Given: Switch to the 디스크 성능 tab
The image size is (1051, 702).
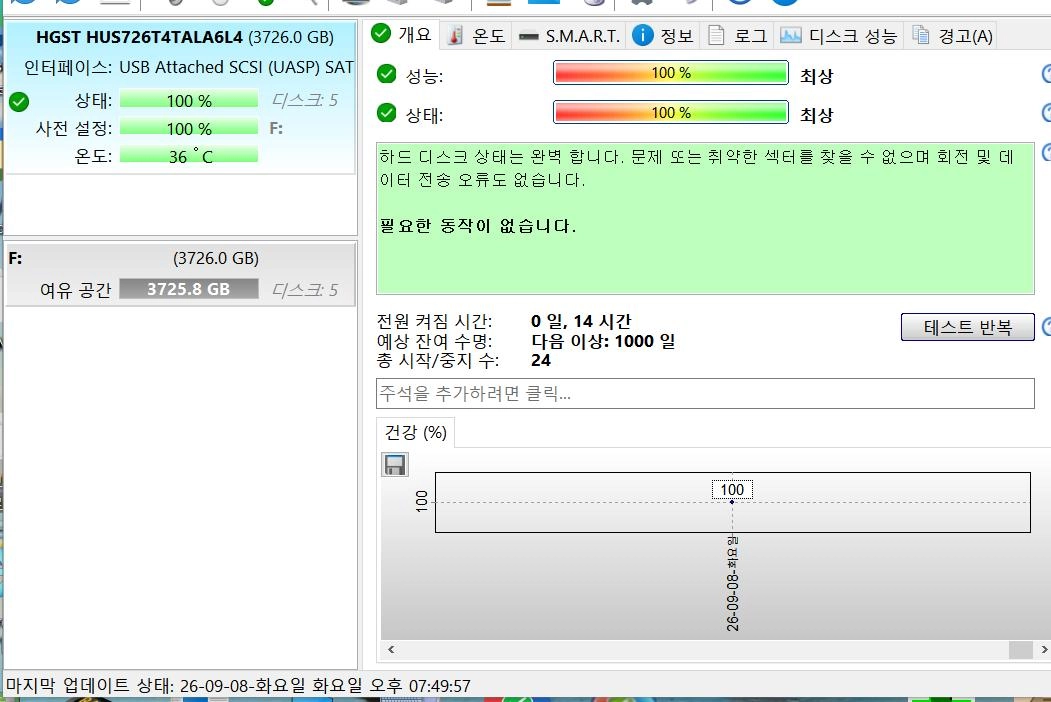Looking at the screenshot, I should pyautogui.click(x=839, y=36).
